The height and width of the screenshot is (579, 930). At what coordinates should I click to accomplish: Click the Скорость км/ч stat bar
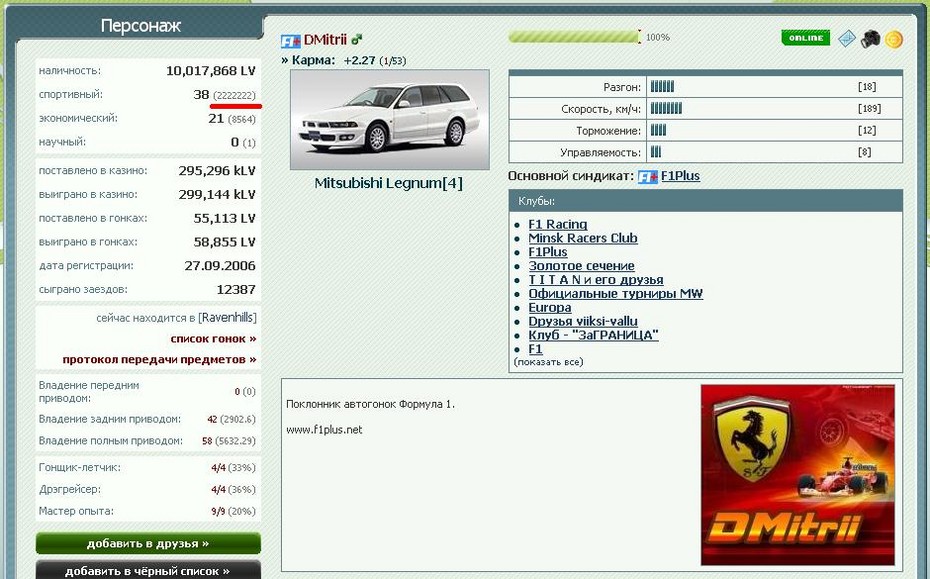pos(666,109)
